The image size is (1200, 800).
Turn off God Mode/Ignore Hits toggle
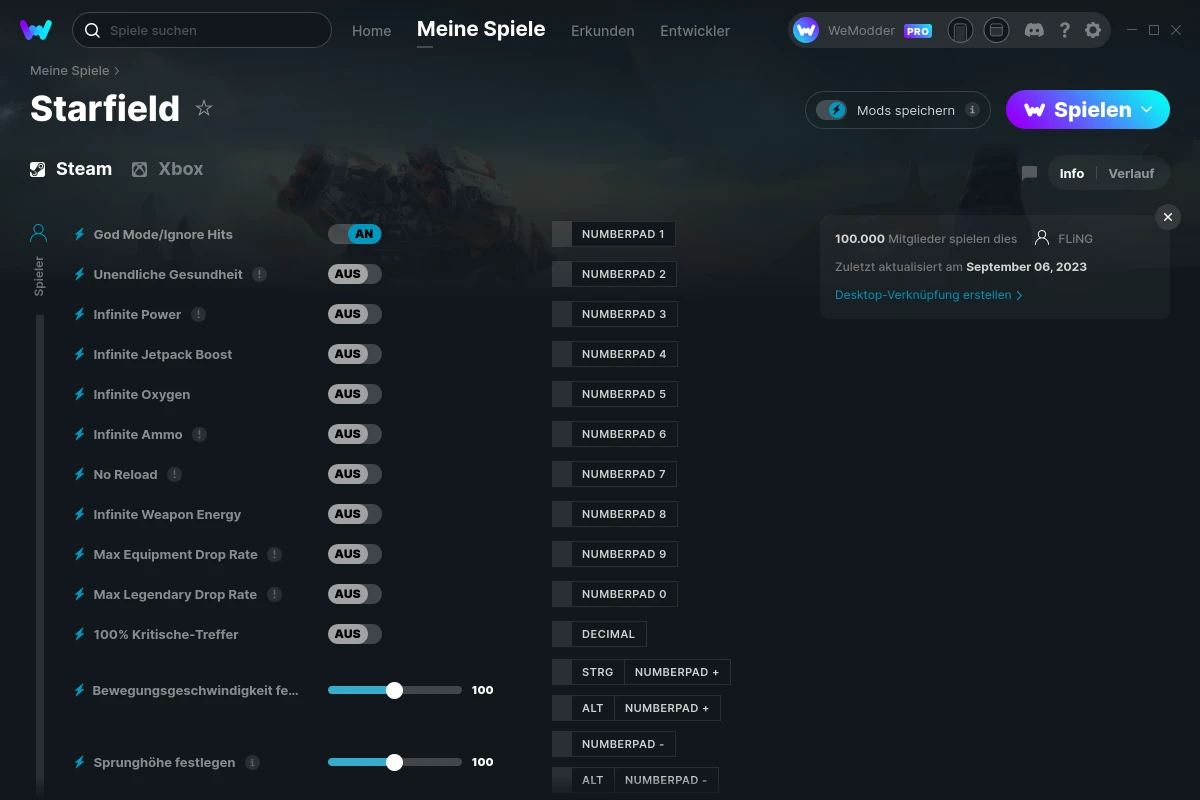point(355,234)
